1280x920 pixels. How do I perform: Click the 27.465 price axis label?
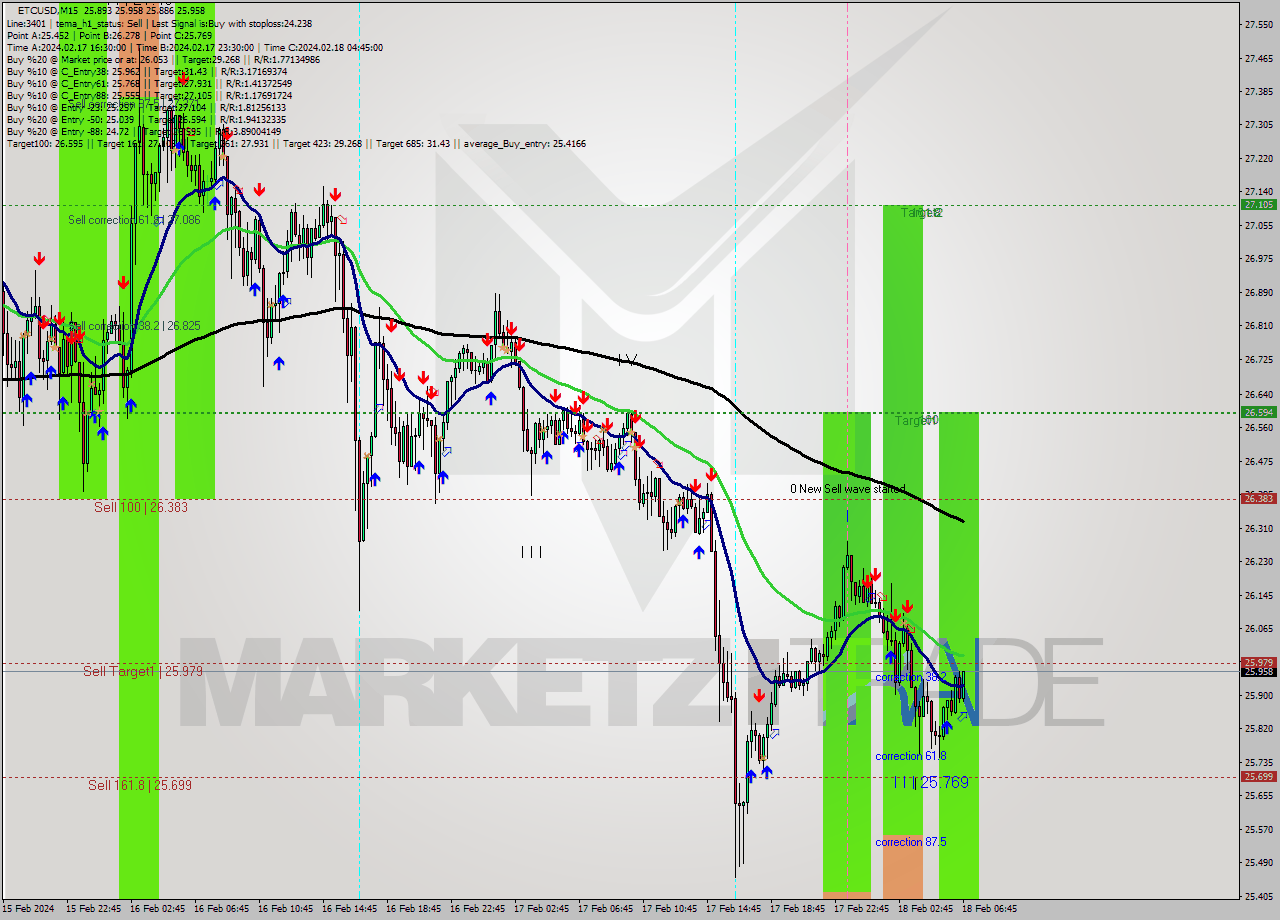coord(1258,58)
